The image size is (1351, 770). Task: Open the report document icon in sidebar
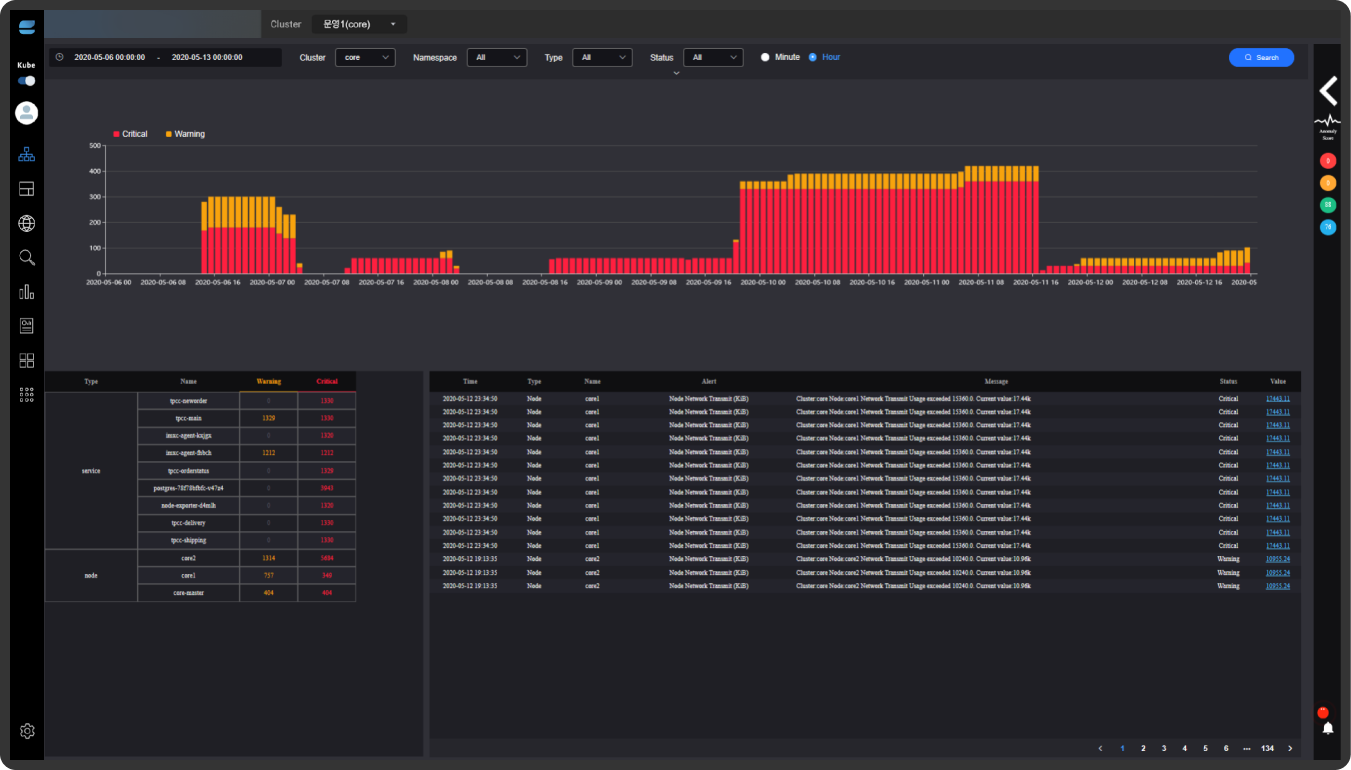point(27,326)
